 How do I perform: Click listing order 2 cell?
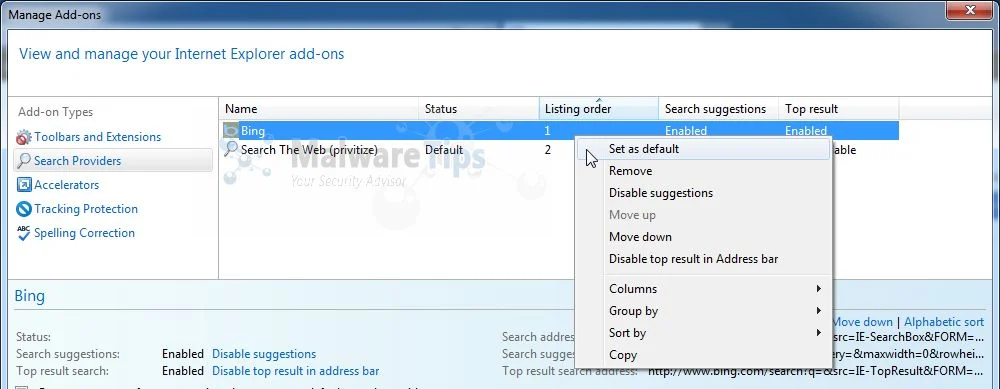tap(548, 150)
